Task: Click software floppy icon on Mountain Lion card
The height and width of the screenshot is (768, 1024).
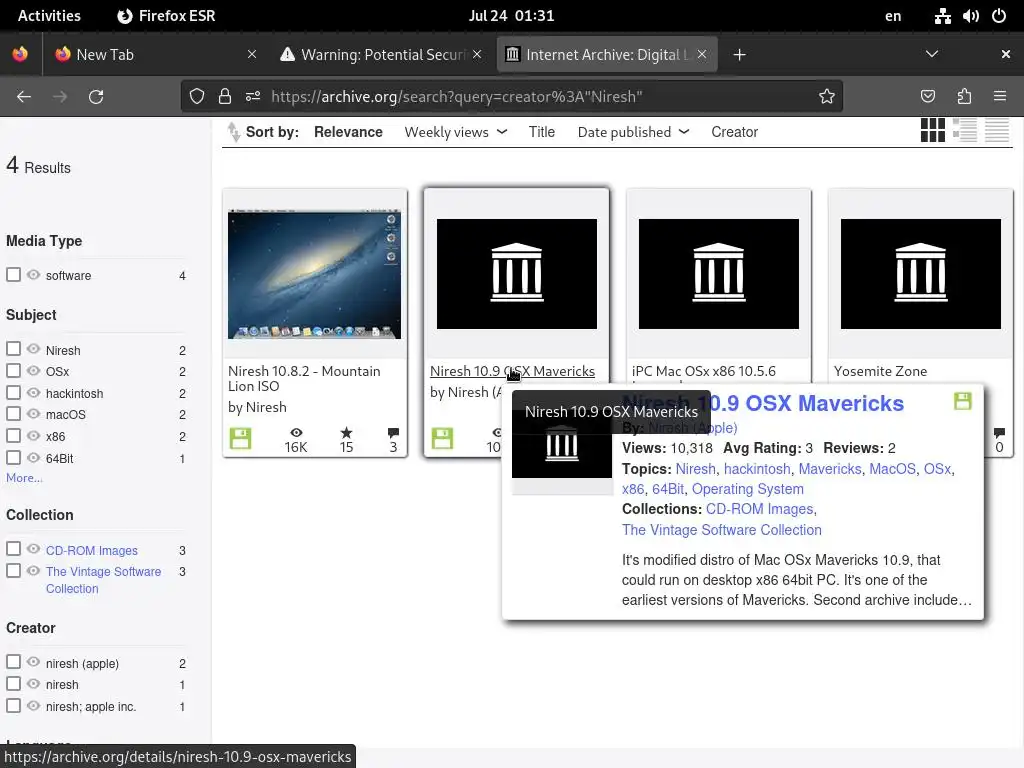Action: pos(240,438)
